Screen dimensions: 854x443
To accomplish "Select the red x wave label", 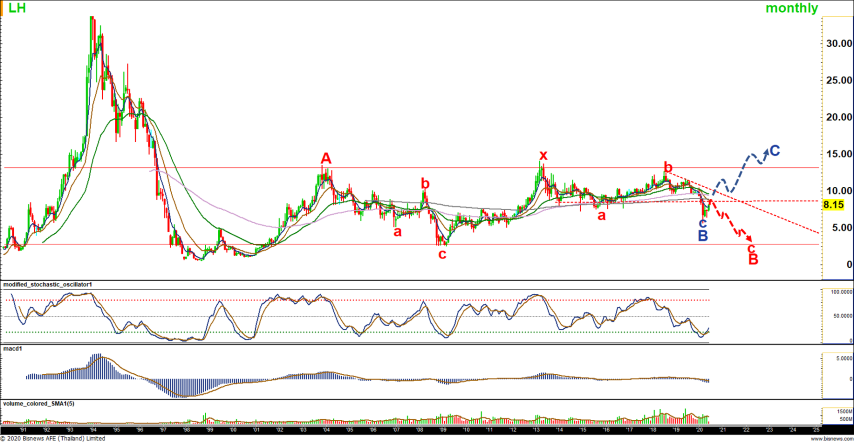I will click(543, 155).
